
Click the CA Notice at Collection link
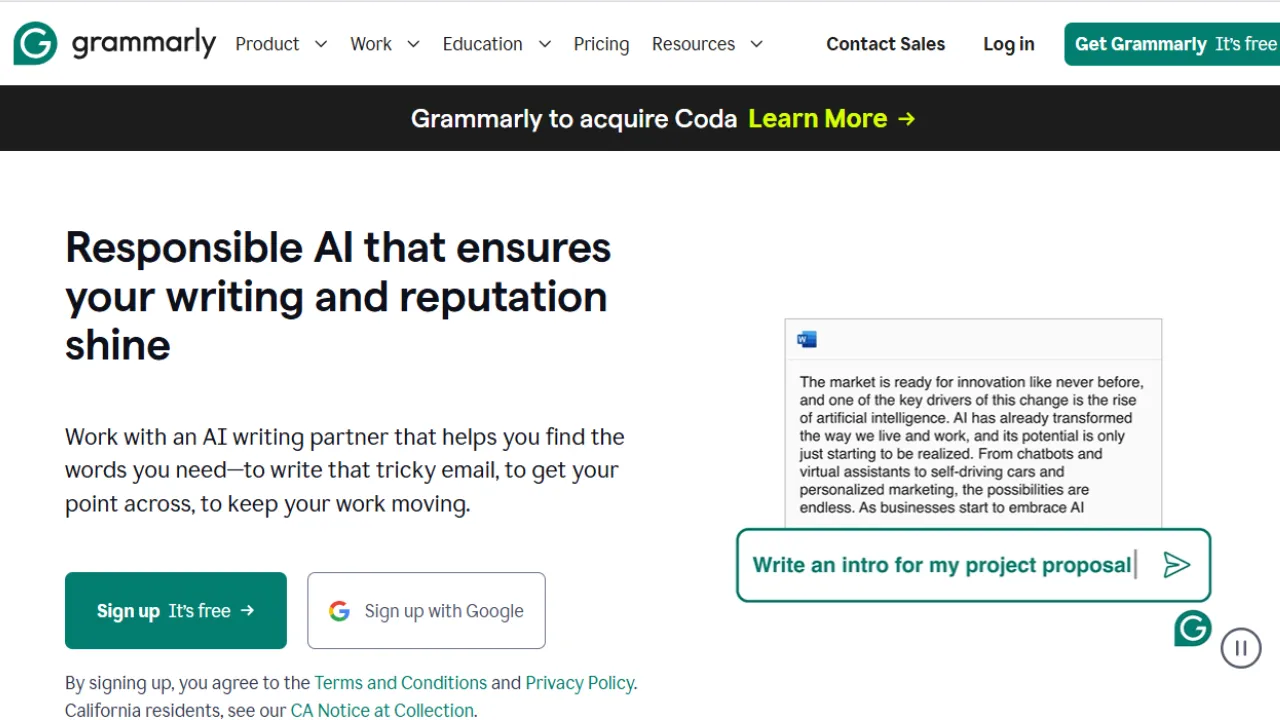click(x=382, y=710)
